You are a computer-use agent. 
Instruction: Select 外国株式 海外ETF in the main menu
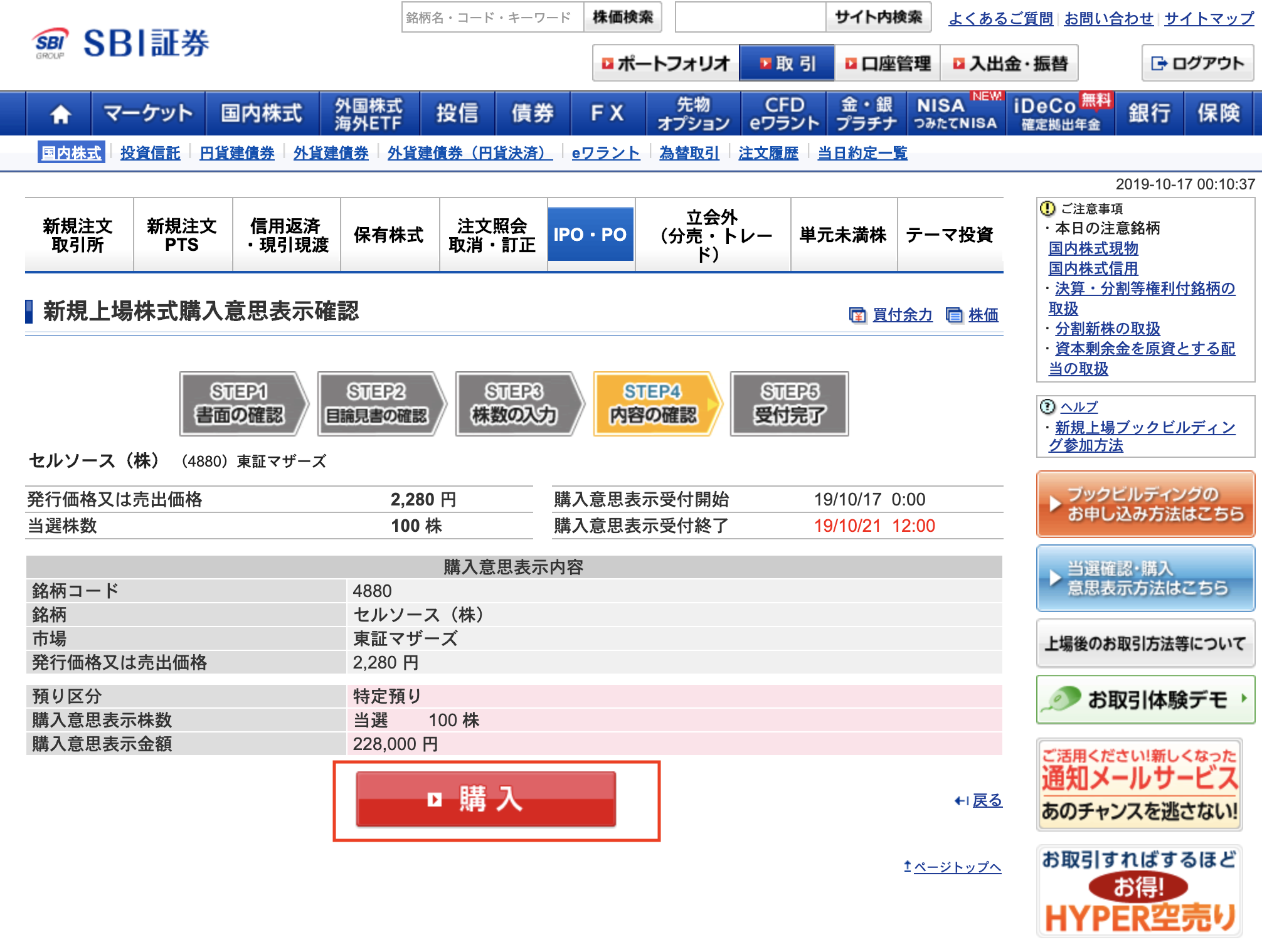(x=369, y=114)
